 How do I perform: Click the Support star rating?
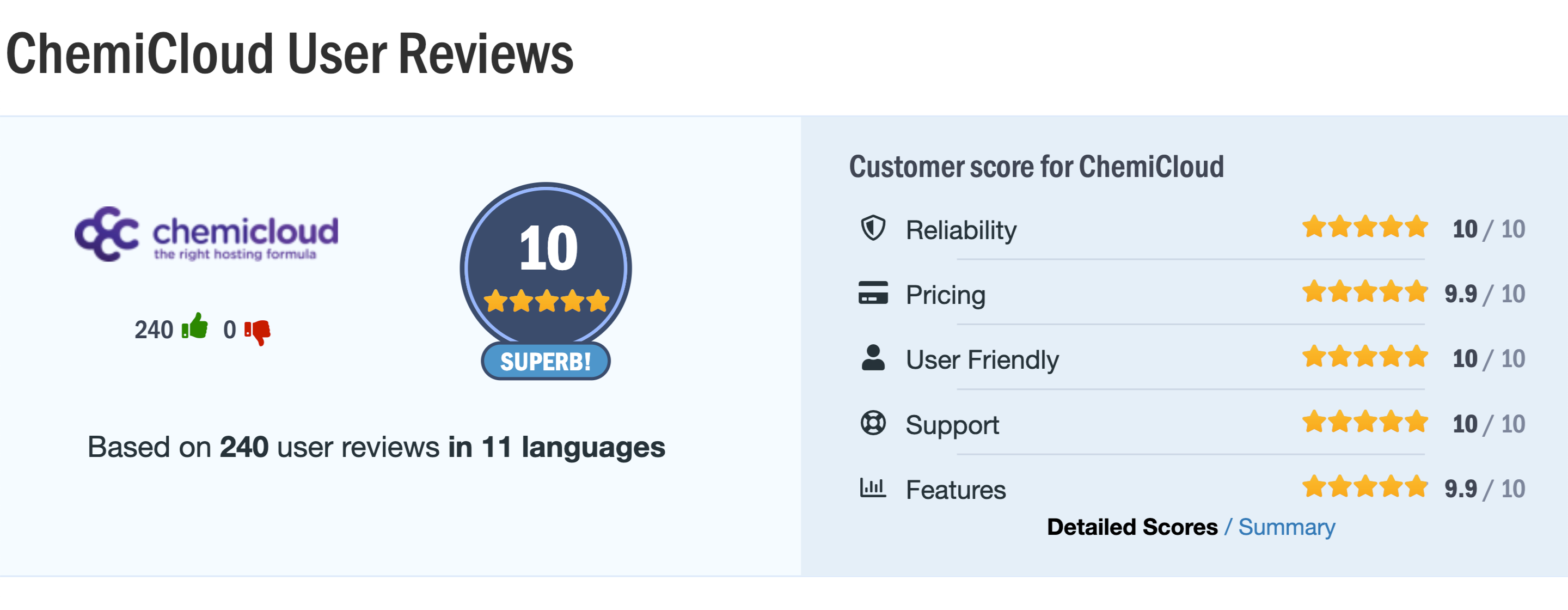(1365, 422)
